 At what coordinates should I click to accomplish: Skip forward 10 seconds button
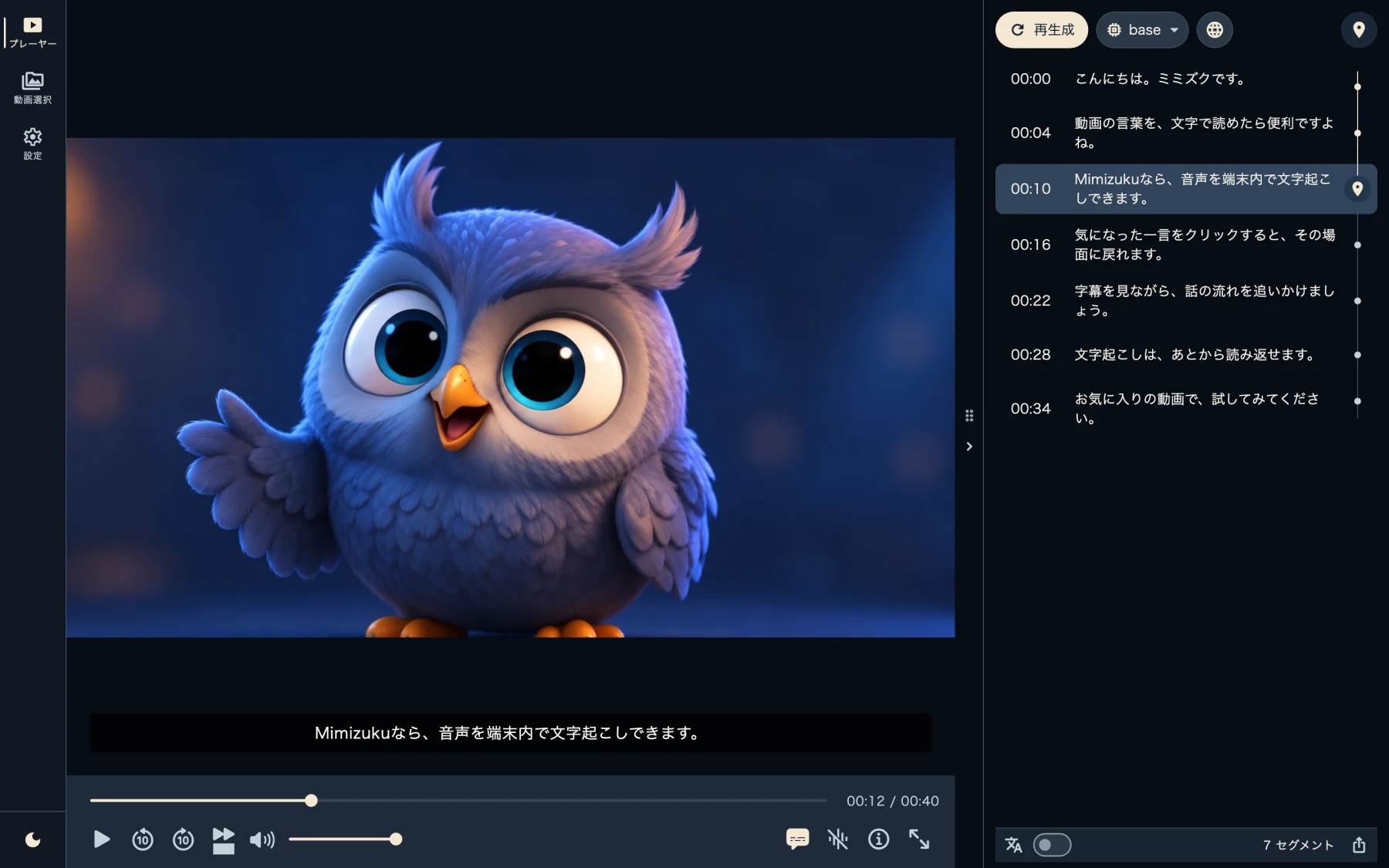coord(183,839)
